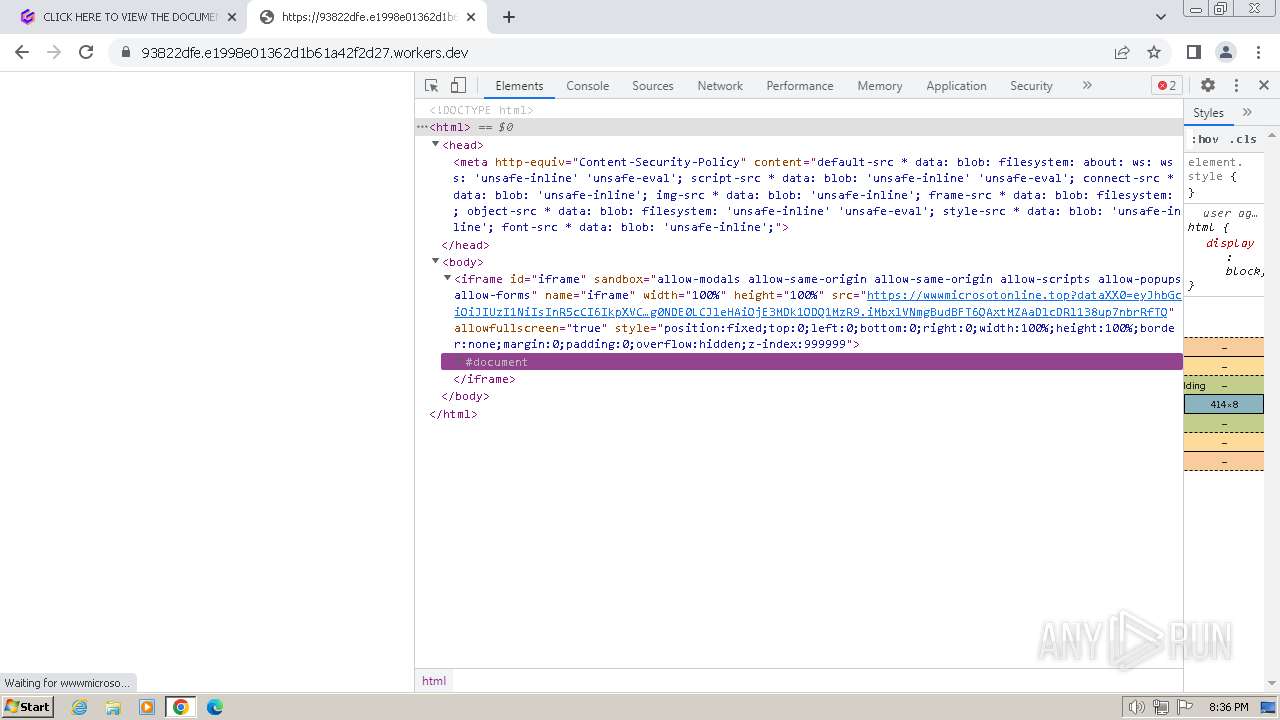Open the Windows Start menu
Viewport: 1280px width, 720px height.
coord(27,707)
